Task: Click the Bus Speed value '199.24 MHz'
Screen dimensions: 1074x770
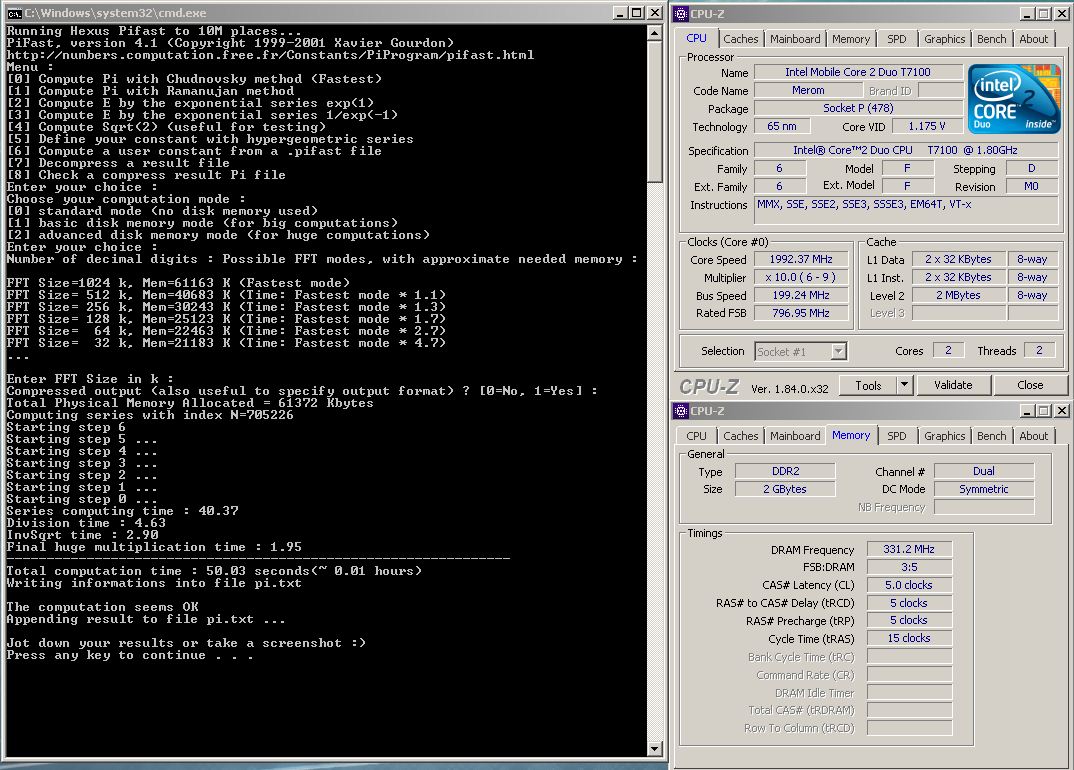Action: click(801, 295)
